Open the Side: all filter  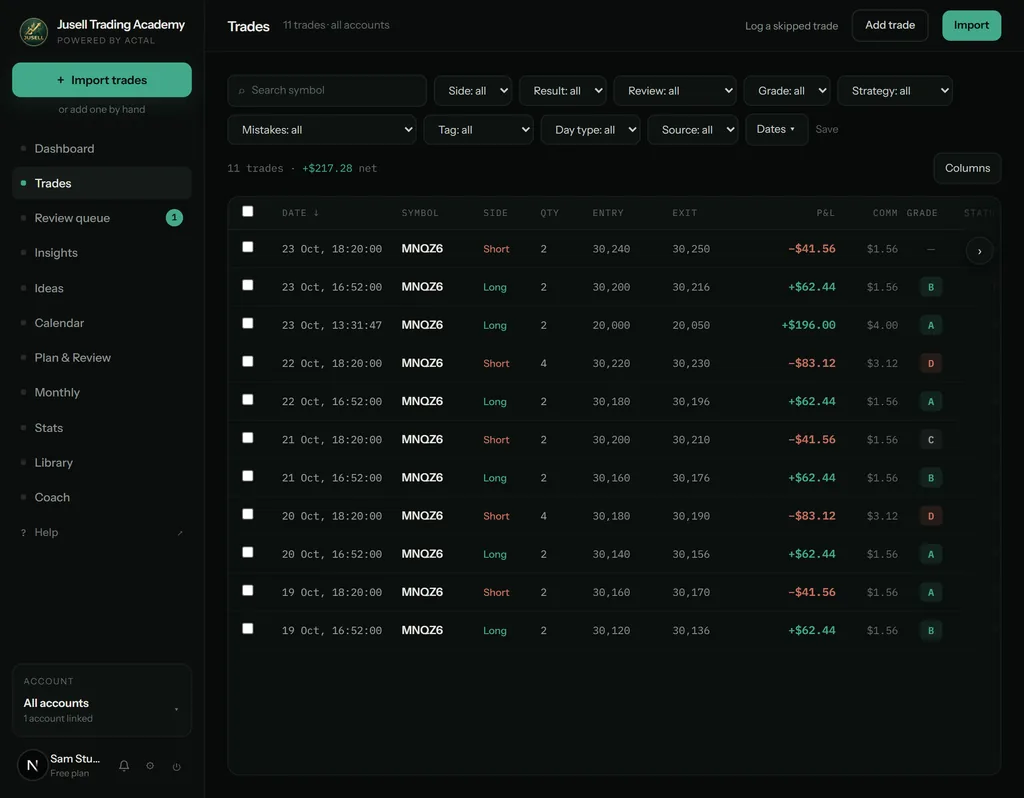473,91
